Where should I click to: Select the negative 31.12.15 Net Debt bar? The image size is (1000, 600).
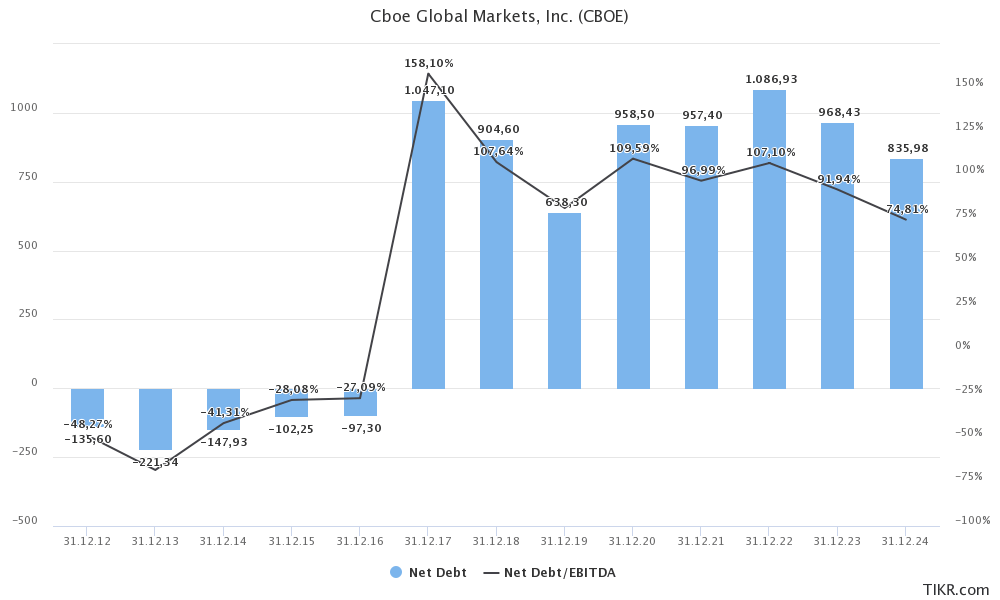291,403
